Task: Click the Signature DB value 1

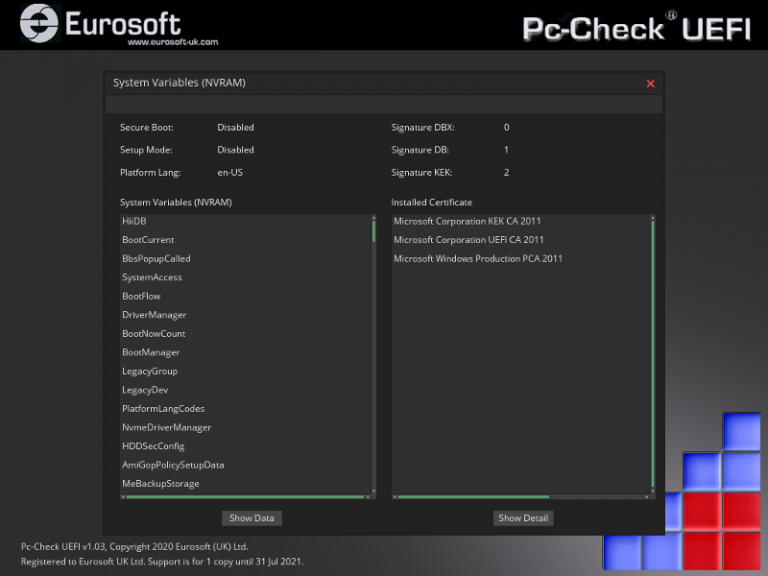Action: [506, 150]
